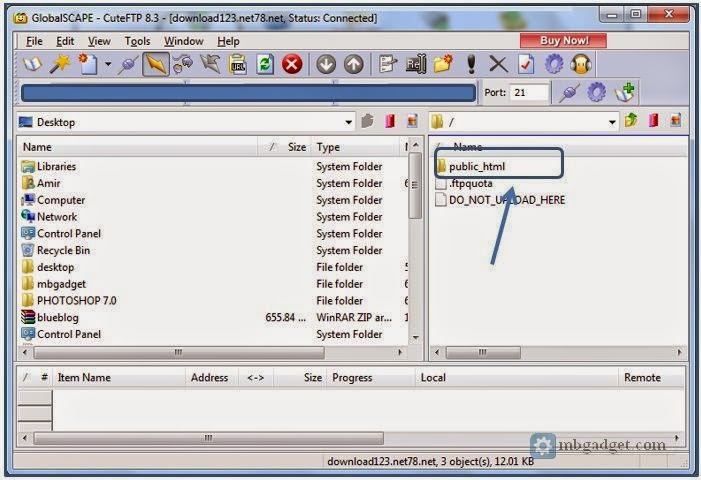The width and height of the screenshot is (701, 480).
Task: Open the Quick Connect bar settings gear
Action: point(596,93)
